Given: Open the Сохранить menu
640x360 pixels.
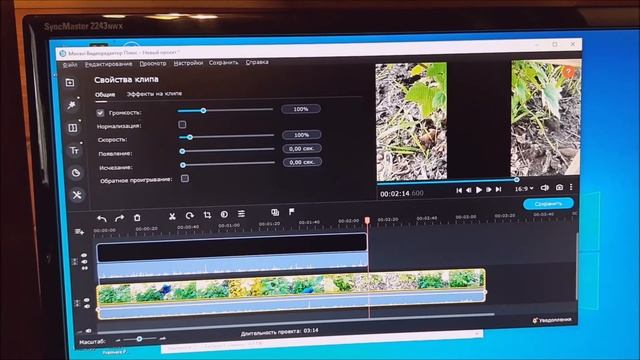Looking at the screenshot, I should click(x=224, y=63).
